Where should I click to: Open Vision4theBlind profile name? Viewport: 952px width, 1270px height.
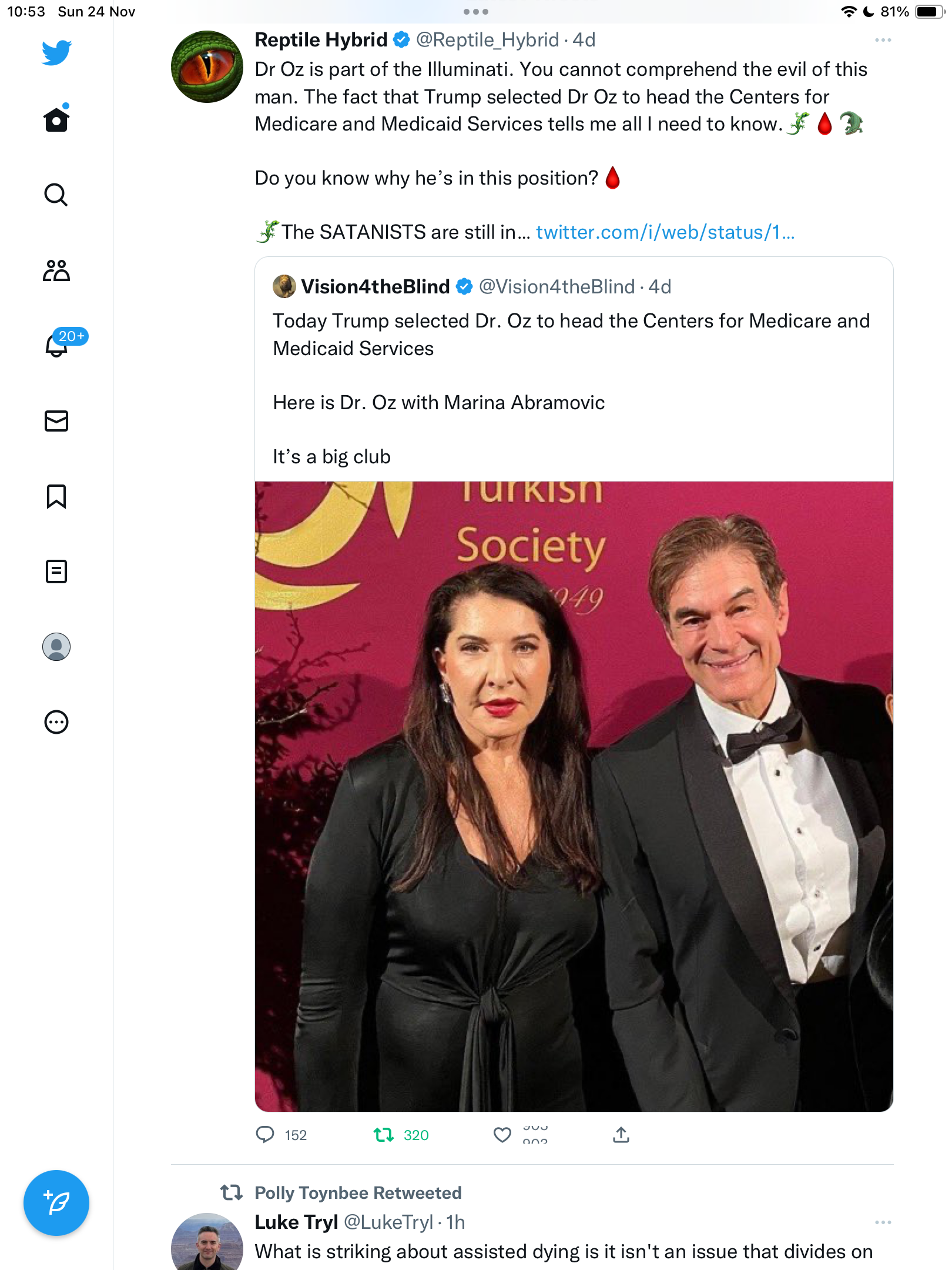pyautogui.click(x=376, y=287)
